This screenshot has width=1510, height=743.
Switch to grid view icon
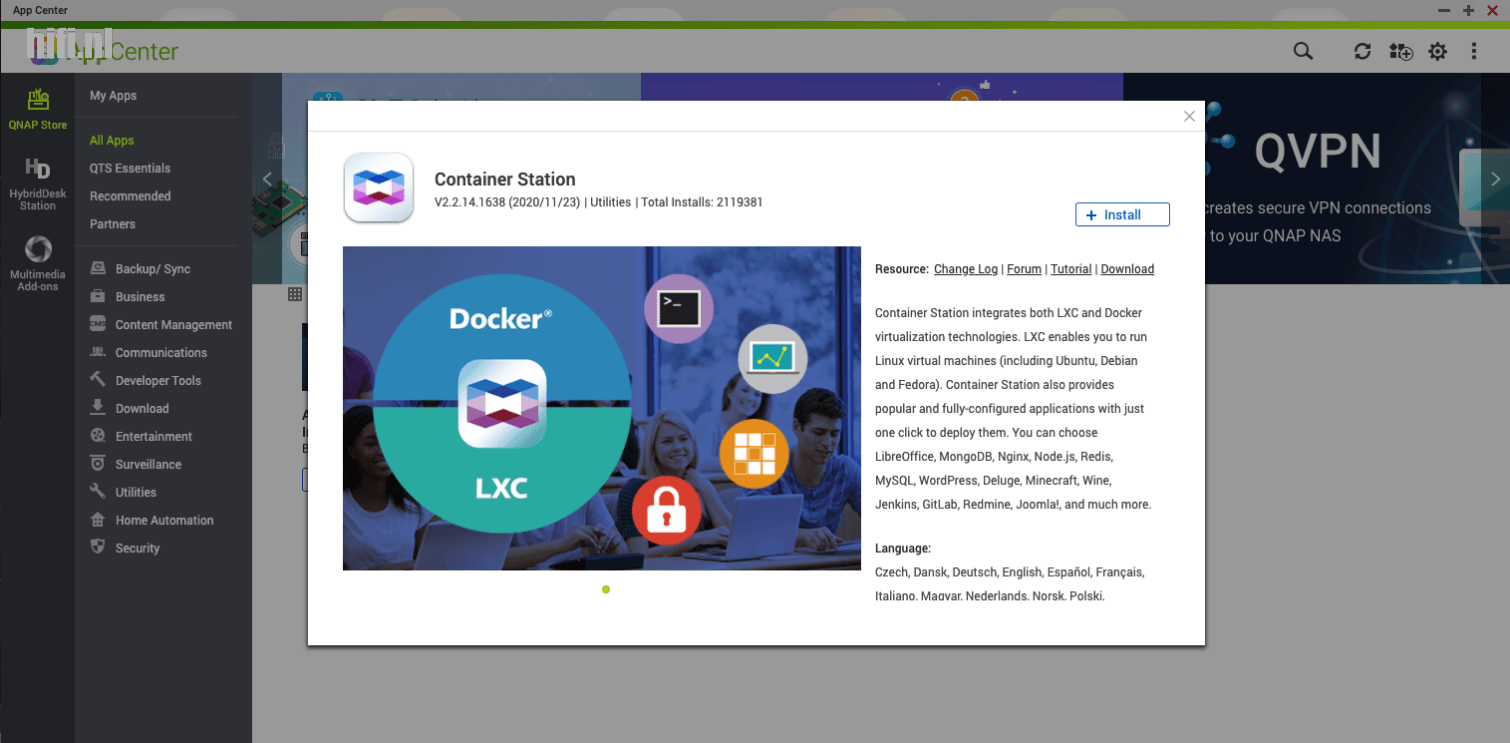click(x=295, y=294)
